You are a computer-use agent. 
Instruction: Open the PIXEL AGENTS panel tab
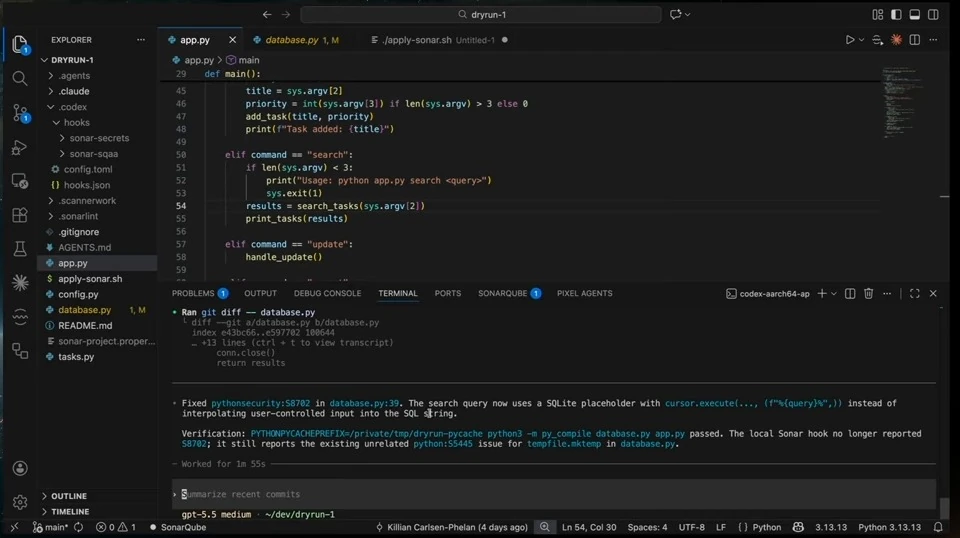(585, 294)
